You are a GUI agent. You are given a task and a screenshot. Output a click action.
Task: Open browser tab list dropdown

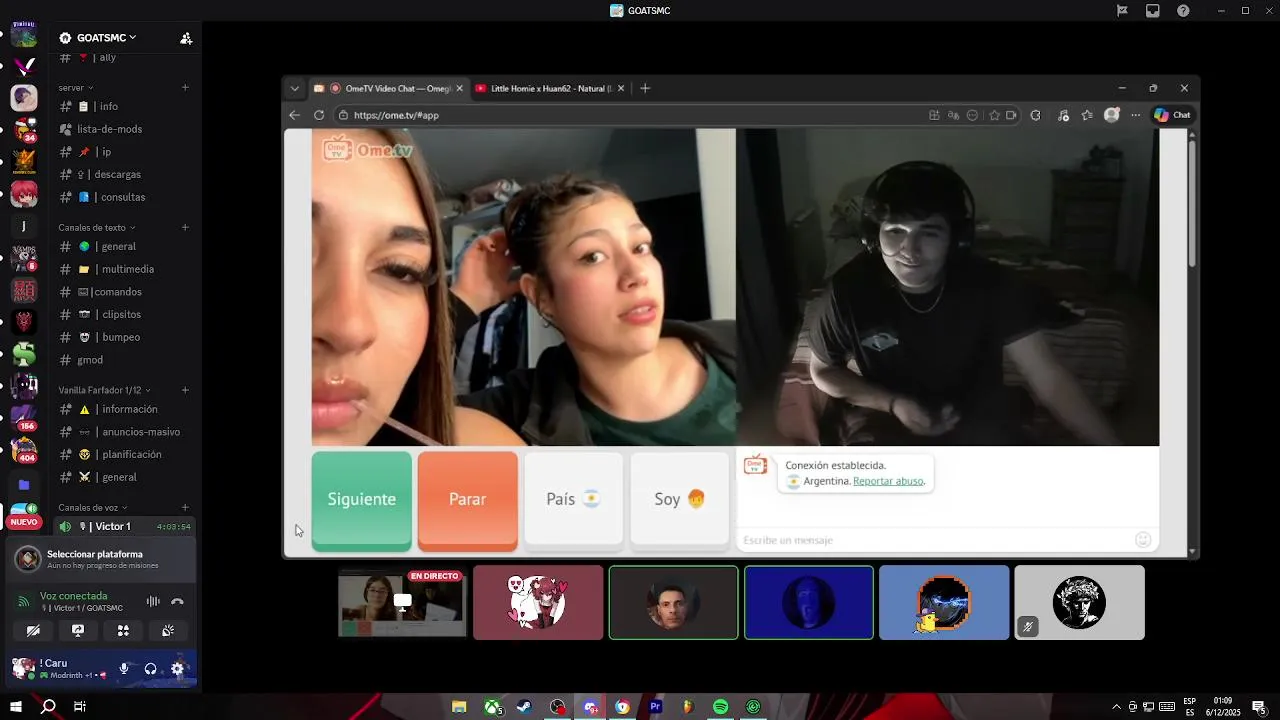[x=295, y=88]
